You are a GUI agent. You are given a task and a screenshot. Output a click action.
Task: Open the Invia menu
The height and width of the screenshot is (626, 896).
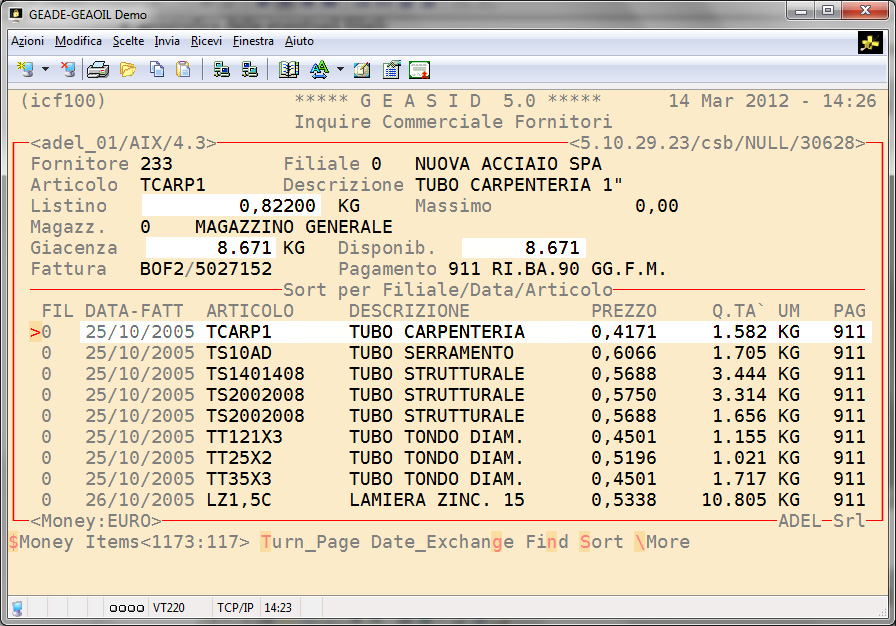(x=167, y=41)
